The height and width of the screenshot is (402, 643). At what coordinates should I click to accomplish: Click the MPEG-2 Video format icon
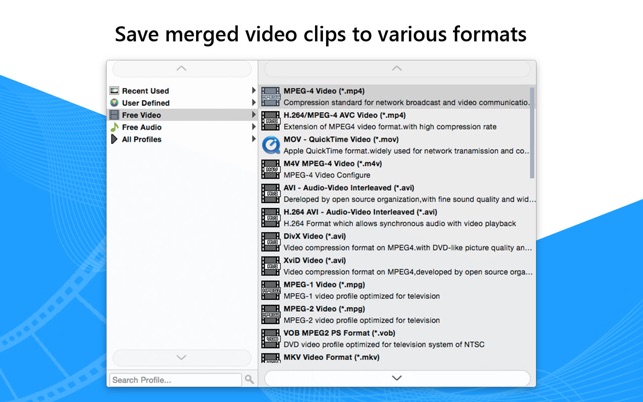(271, 314)
